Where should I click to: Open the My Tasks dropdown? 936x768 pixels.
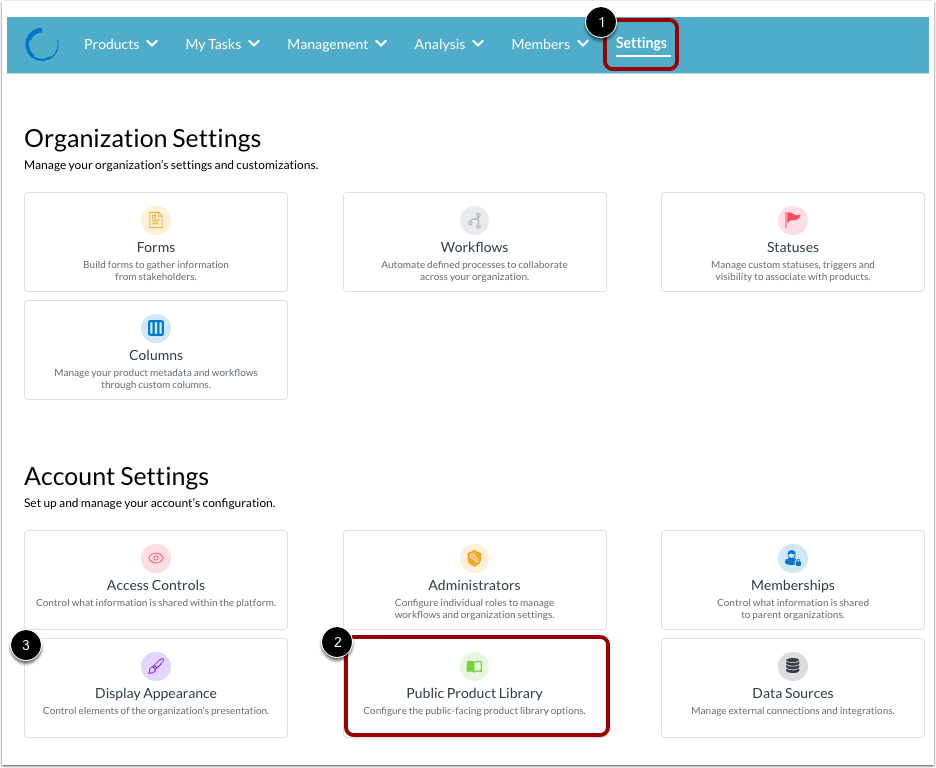[222, 44]
